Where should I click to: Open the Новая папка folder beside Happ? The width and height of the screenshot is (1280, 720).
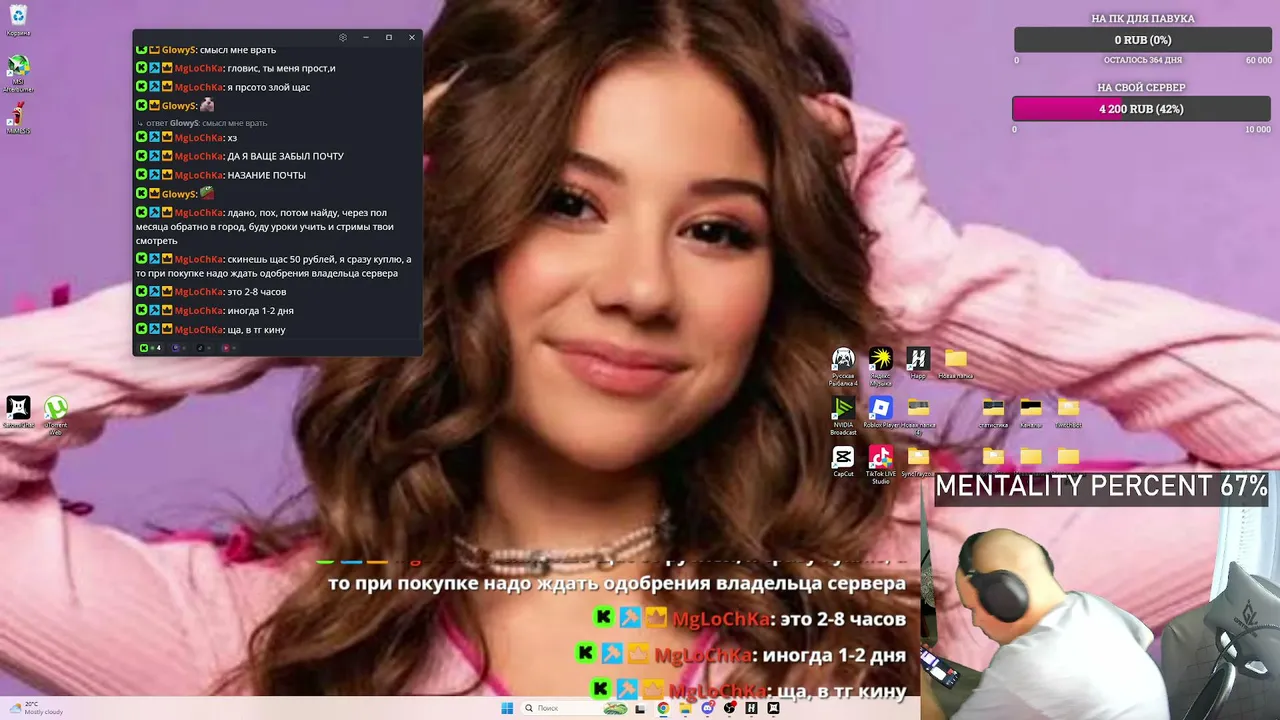point(956,361)
